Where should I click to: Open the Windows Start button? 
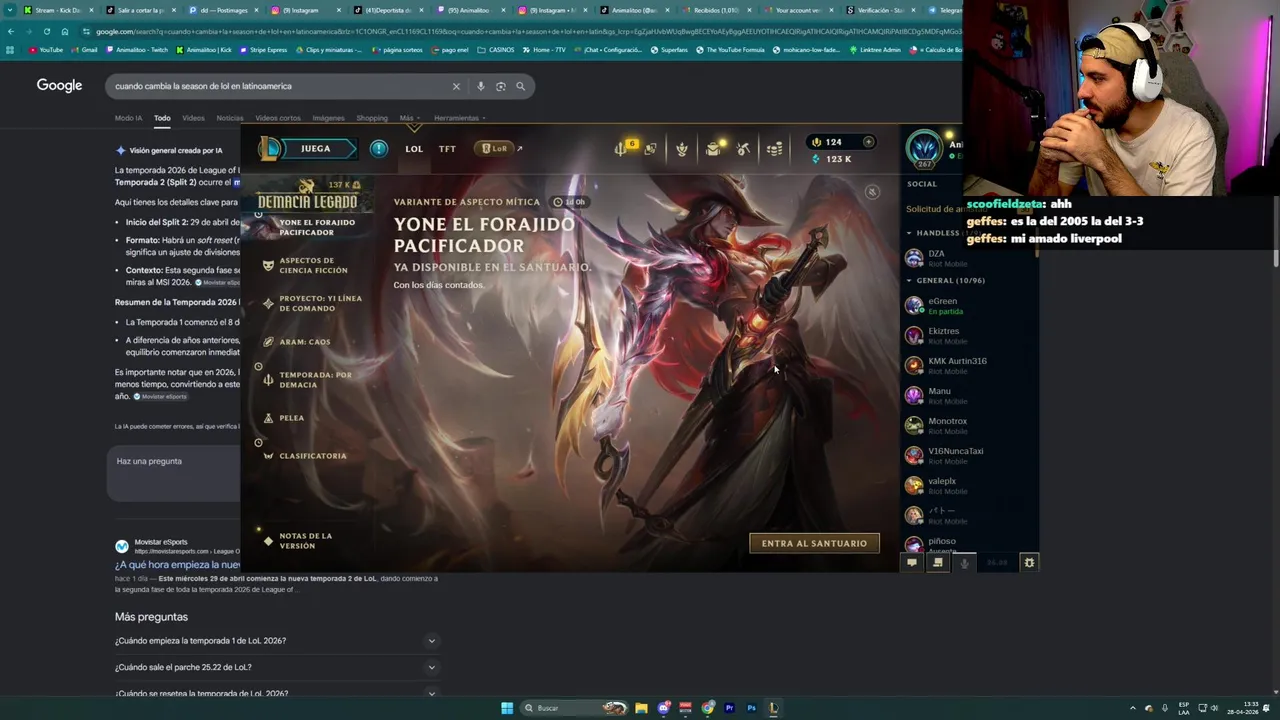pyautogui.click(x=507, y=708)
